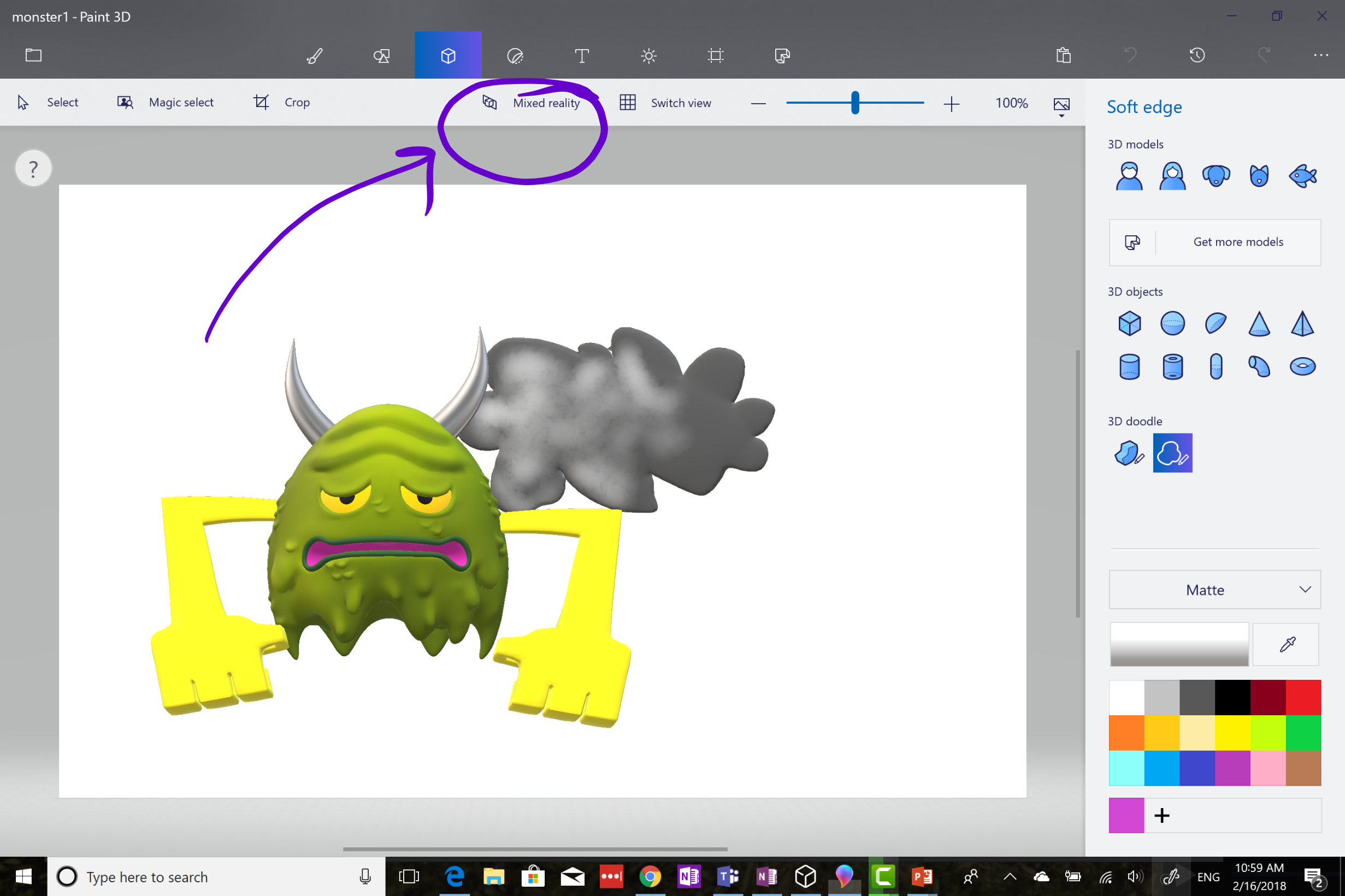Enable Crop selection mode
This screenshot has width=1345, height=896.
click(x=281, y=102)
